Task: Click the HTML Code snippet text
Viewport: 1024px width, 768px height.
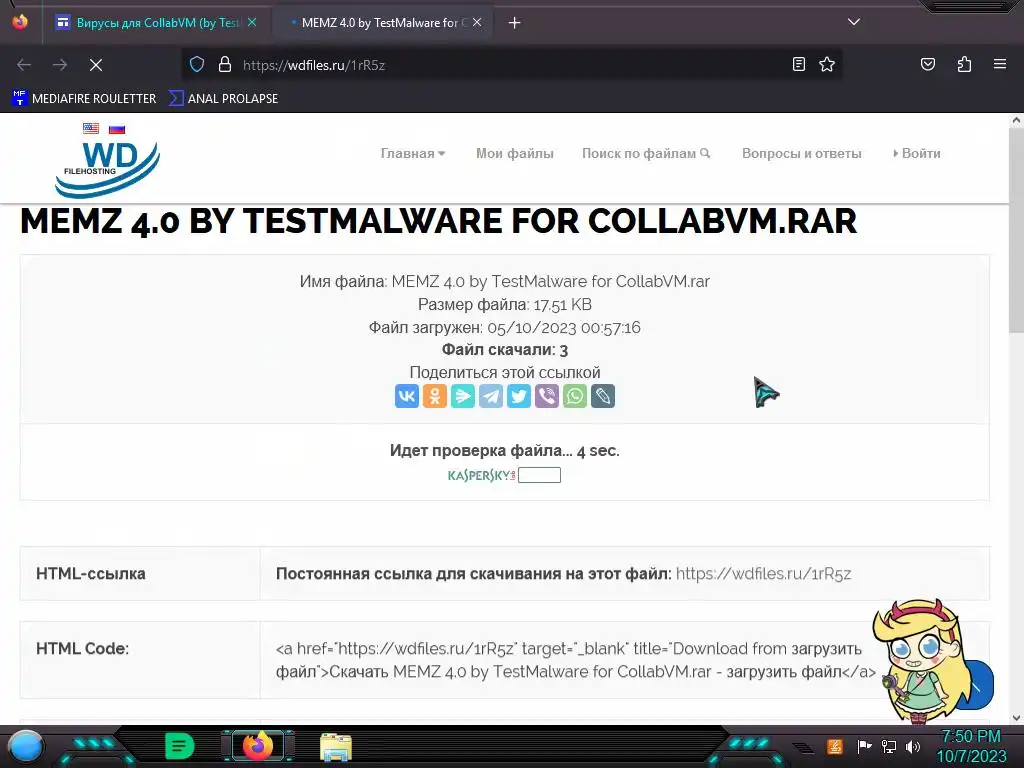Action: click(575, 660)
